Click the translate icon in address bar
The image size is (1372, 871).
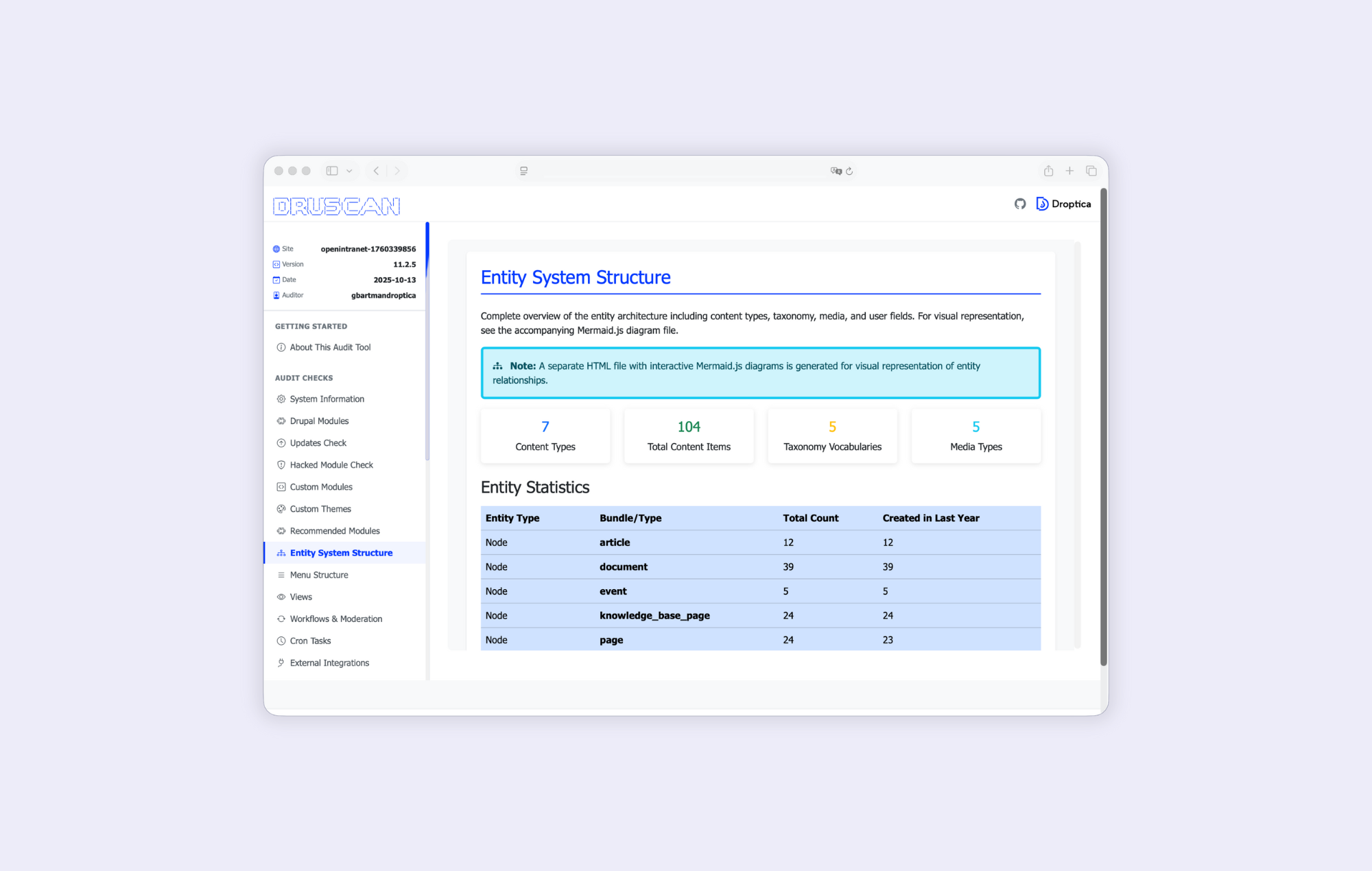click(836, 171)
